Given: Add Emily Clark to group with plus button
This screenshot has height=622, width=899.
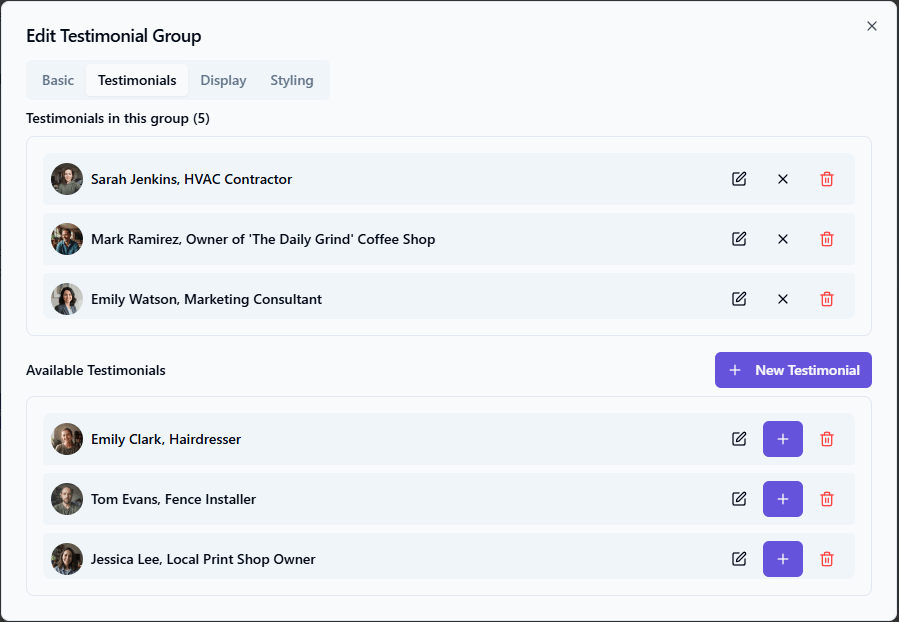Looking at the screenshot, I should click(x=783, y=439).
